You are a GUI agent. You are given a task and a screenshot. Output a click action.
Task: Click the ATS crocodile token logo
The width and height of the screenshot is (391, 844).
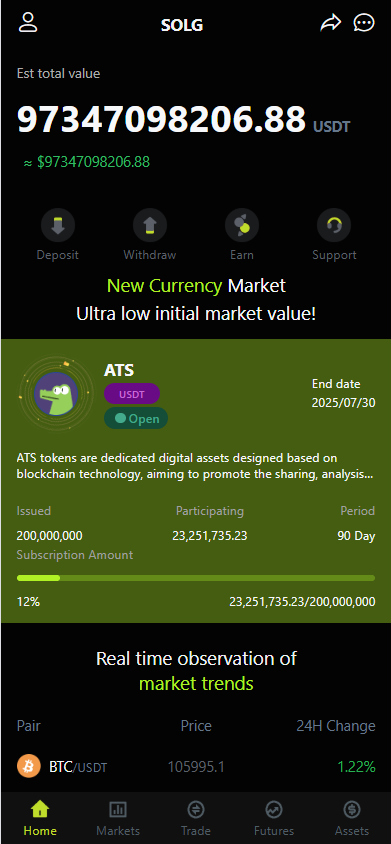(57, 396)
